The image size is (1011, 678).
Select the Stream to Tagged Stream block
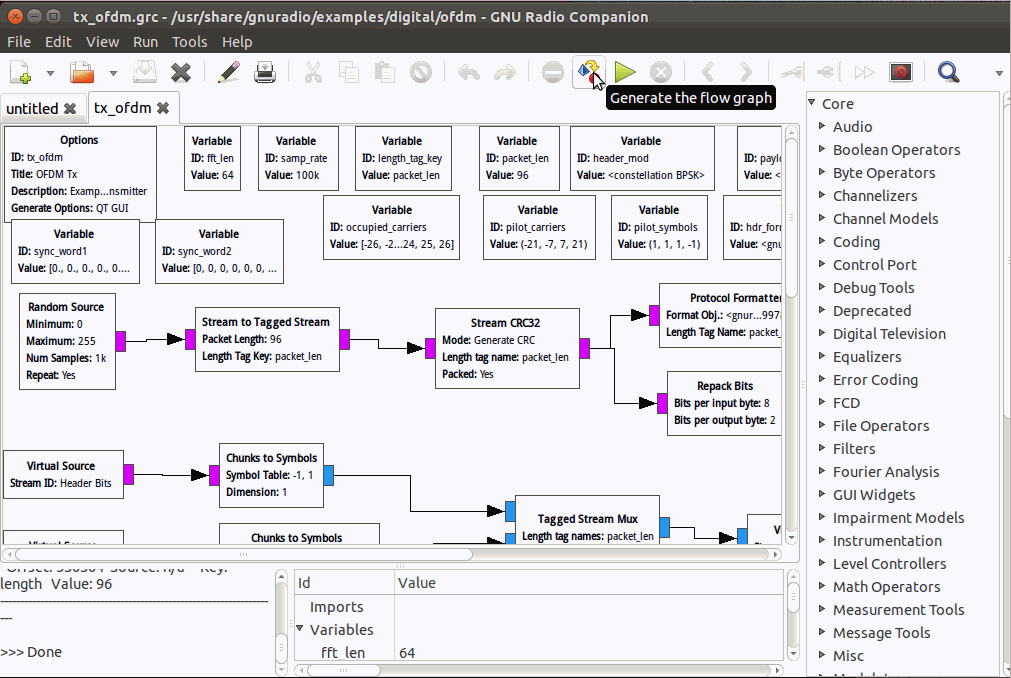click(268, 339)
